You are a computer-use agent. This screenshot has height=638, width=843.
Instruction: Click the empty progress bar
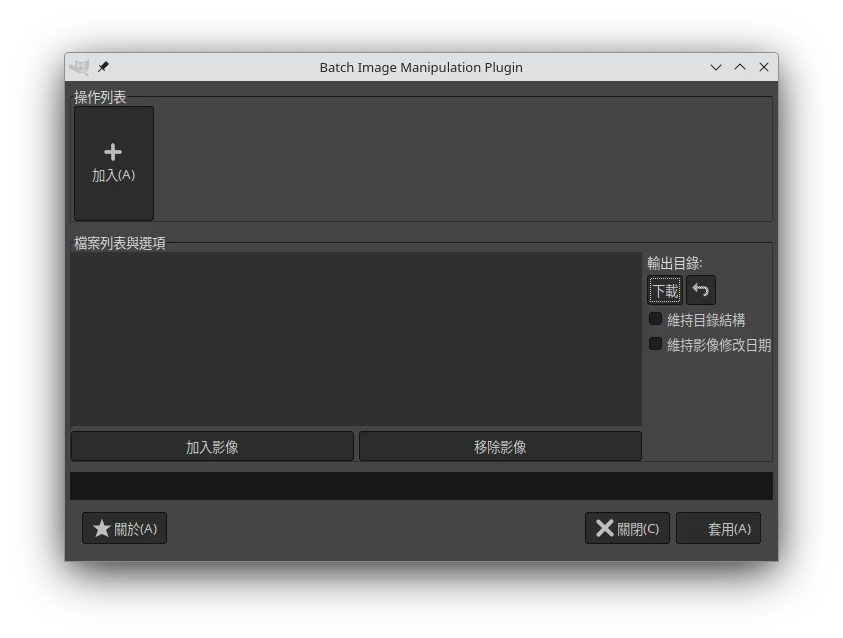(420, 486)
